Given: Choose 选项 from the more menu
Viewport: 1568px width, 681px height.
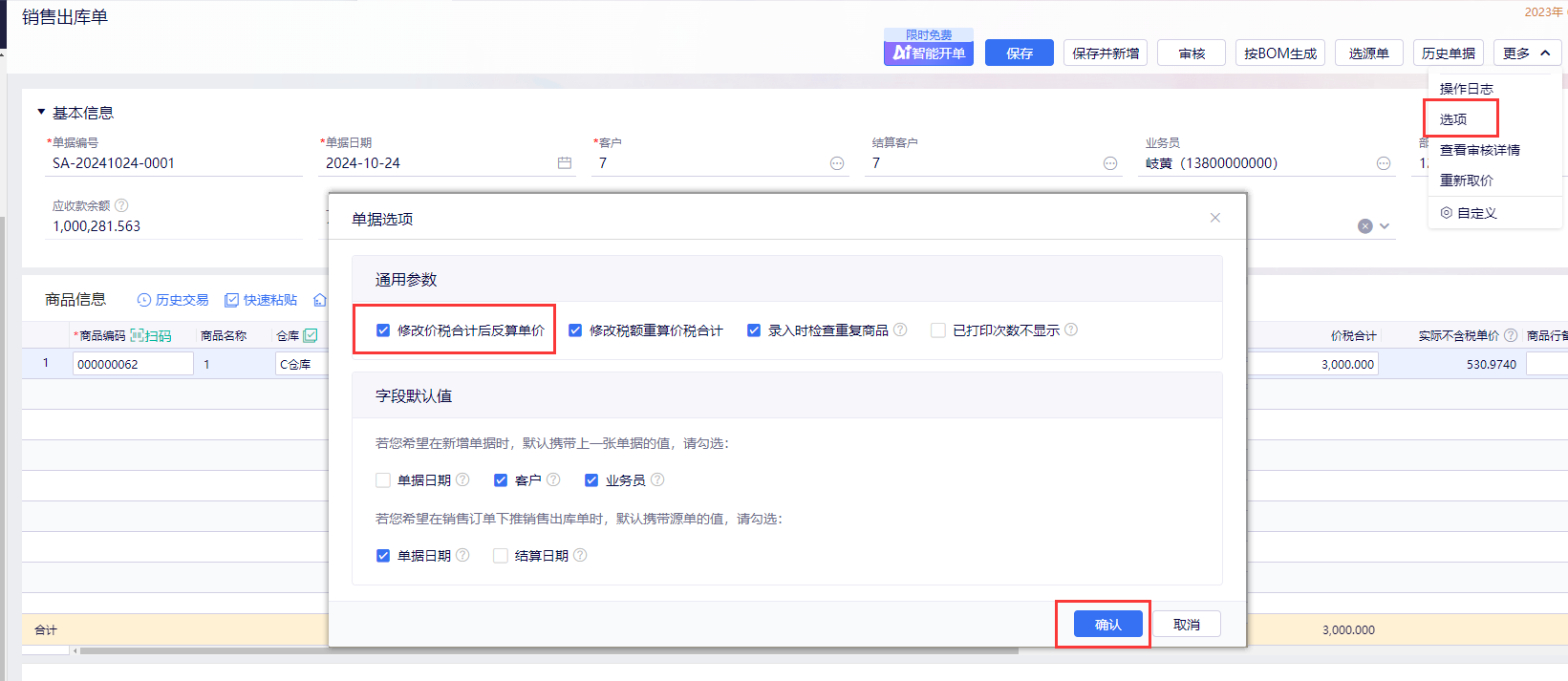Looking at the screenshot, I should 1453,119.
